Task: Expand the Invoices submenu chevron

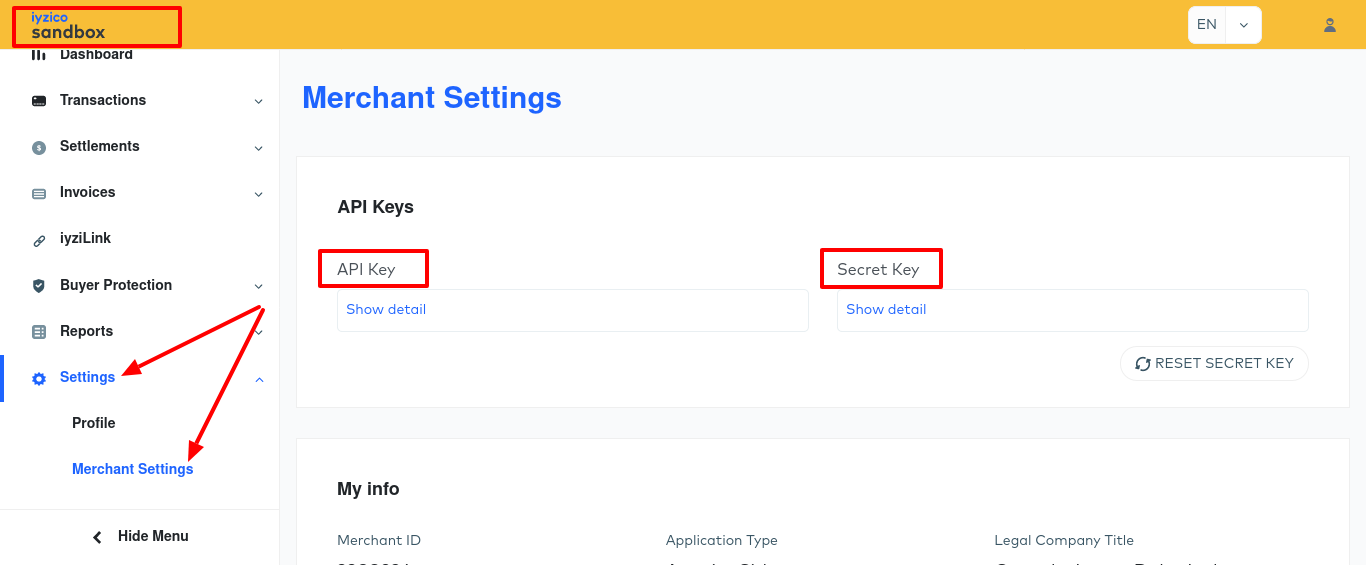Action: pos(258,194)
